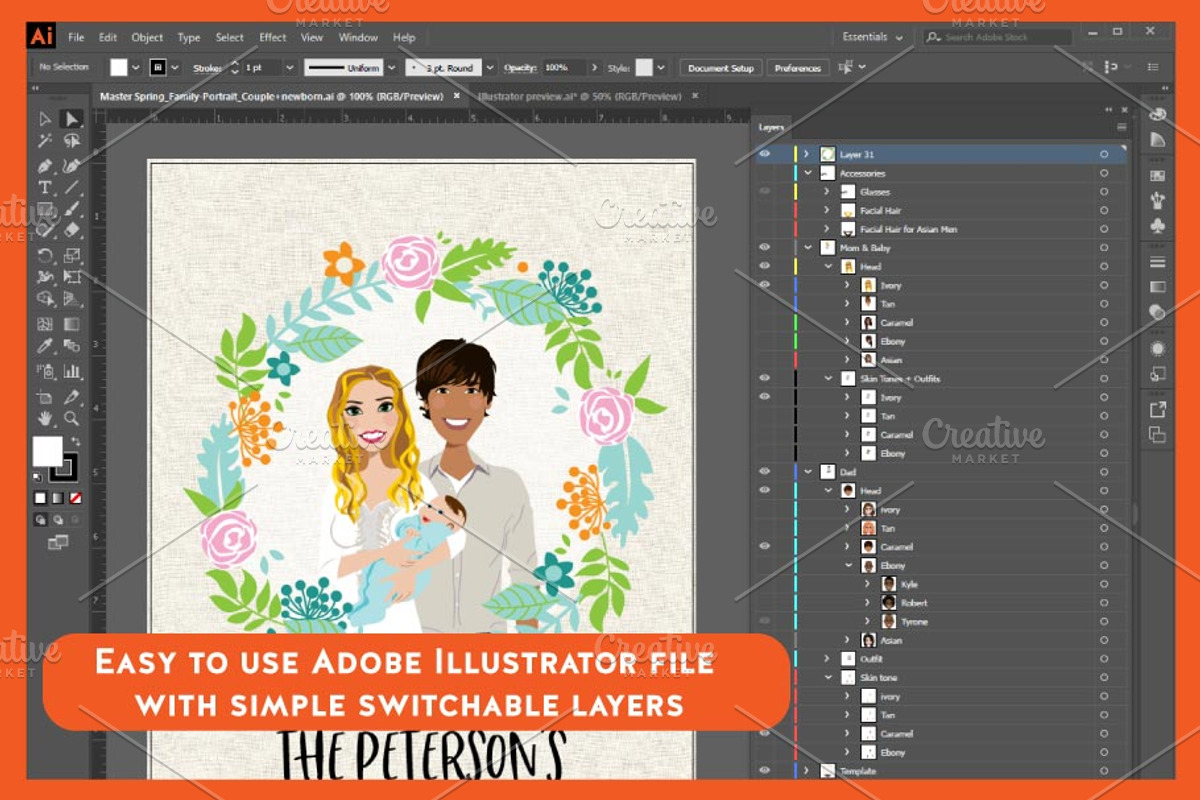Collapse the Skin tone sublayer
Image resolution: width=1200 pixels, height=800 pixels.
coord(827,677)
